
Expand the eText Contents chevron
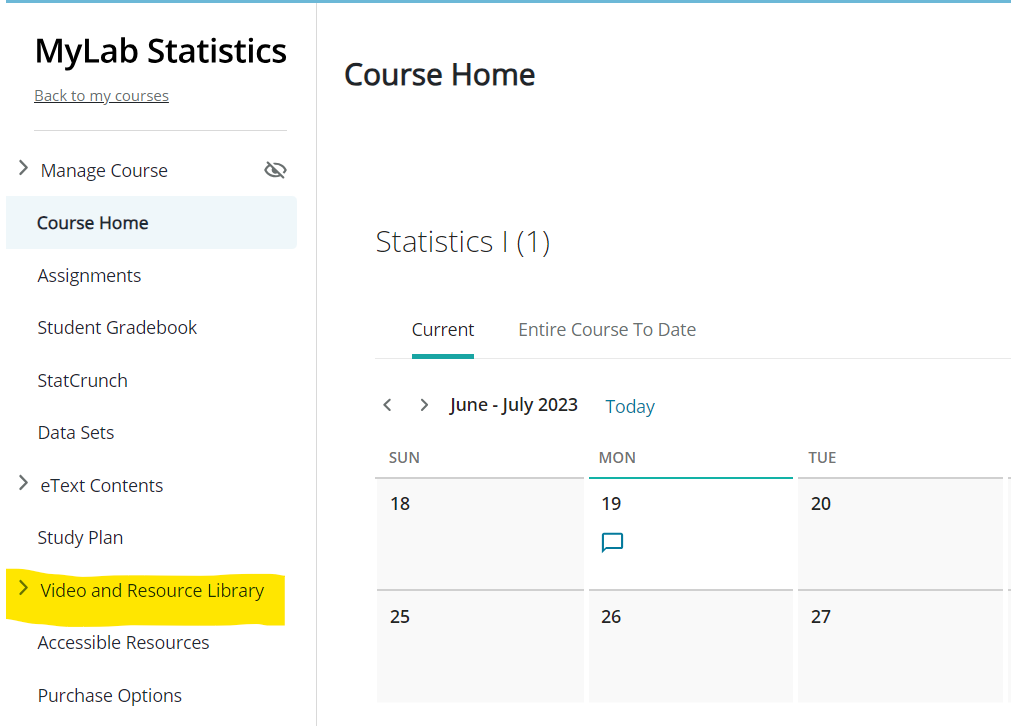(23, 483)
